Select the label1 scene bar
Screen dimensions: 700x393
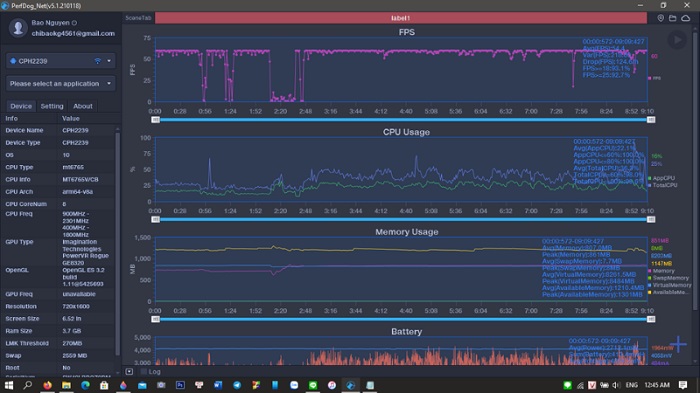[x=400, y=18]
